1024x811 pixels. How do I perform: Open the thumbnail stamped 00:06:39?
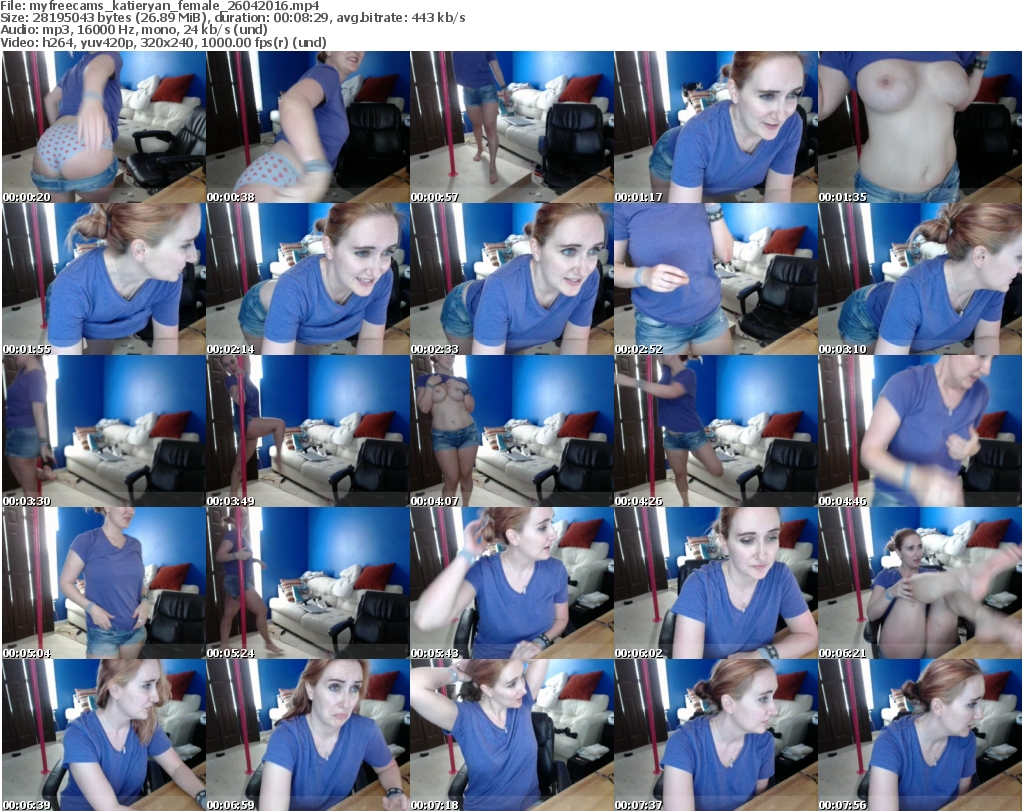click(x=104, y=735)
